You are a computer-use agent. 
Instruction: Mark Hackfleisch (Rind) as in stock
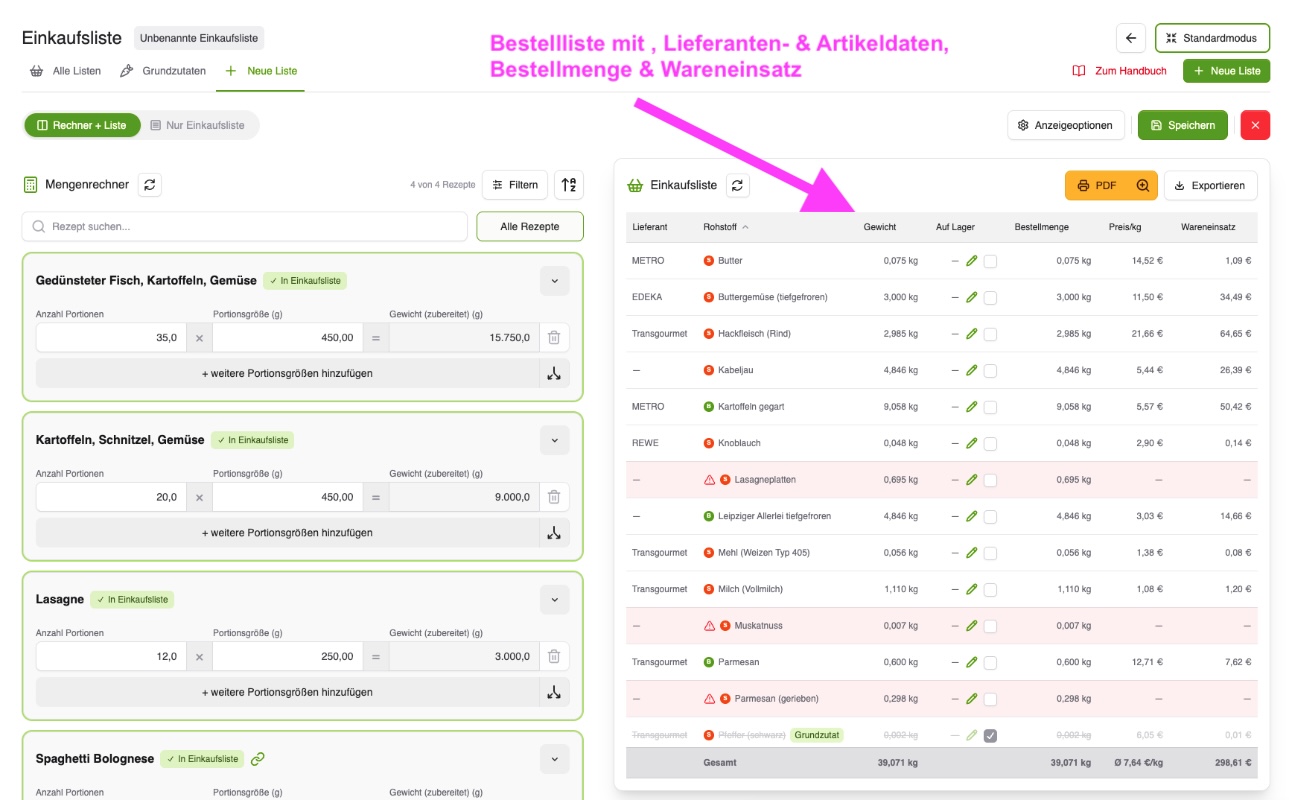990,334
